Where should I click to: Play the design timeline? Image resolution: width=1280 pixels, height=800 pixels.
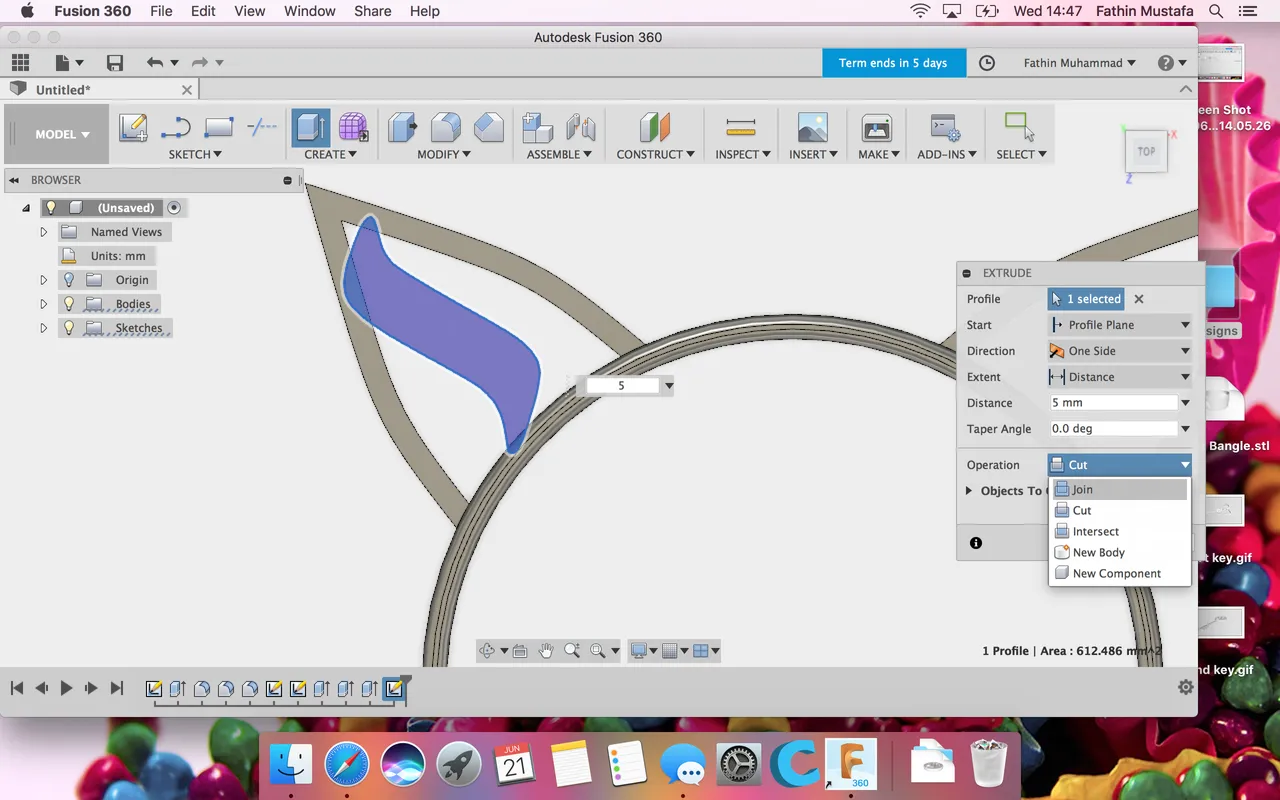coord(66,688)
